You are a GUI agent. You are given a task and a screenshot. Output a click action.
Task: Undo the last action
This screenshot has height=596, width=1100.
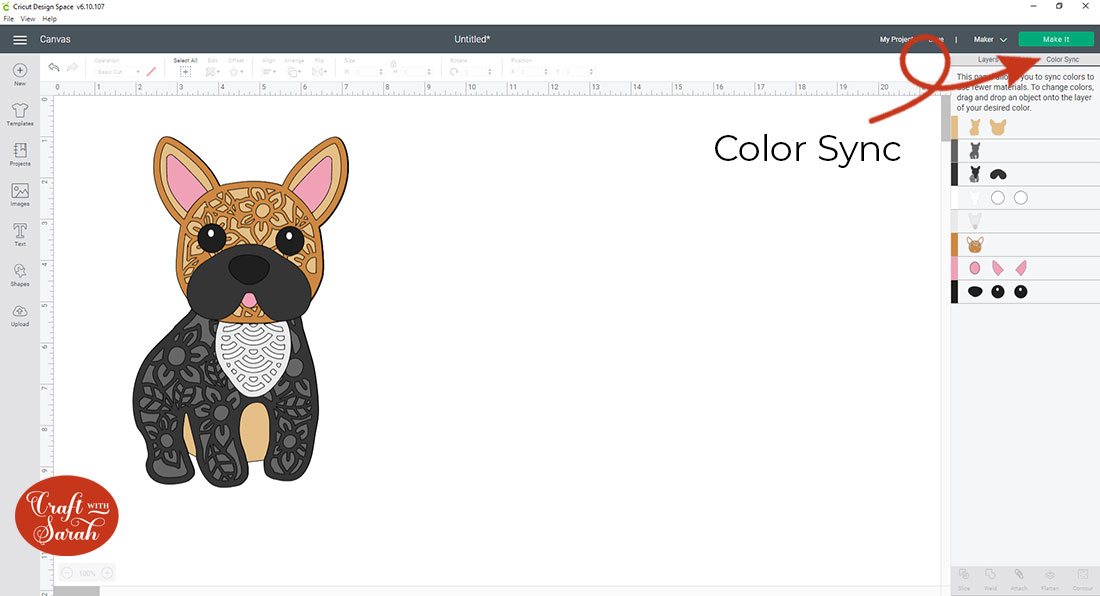54,68
